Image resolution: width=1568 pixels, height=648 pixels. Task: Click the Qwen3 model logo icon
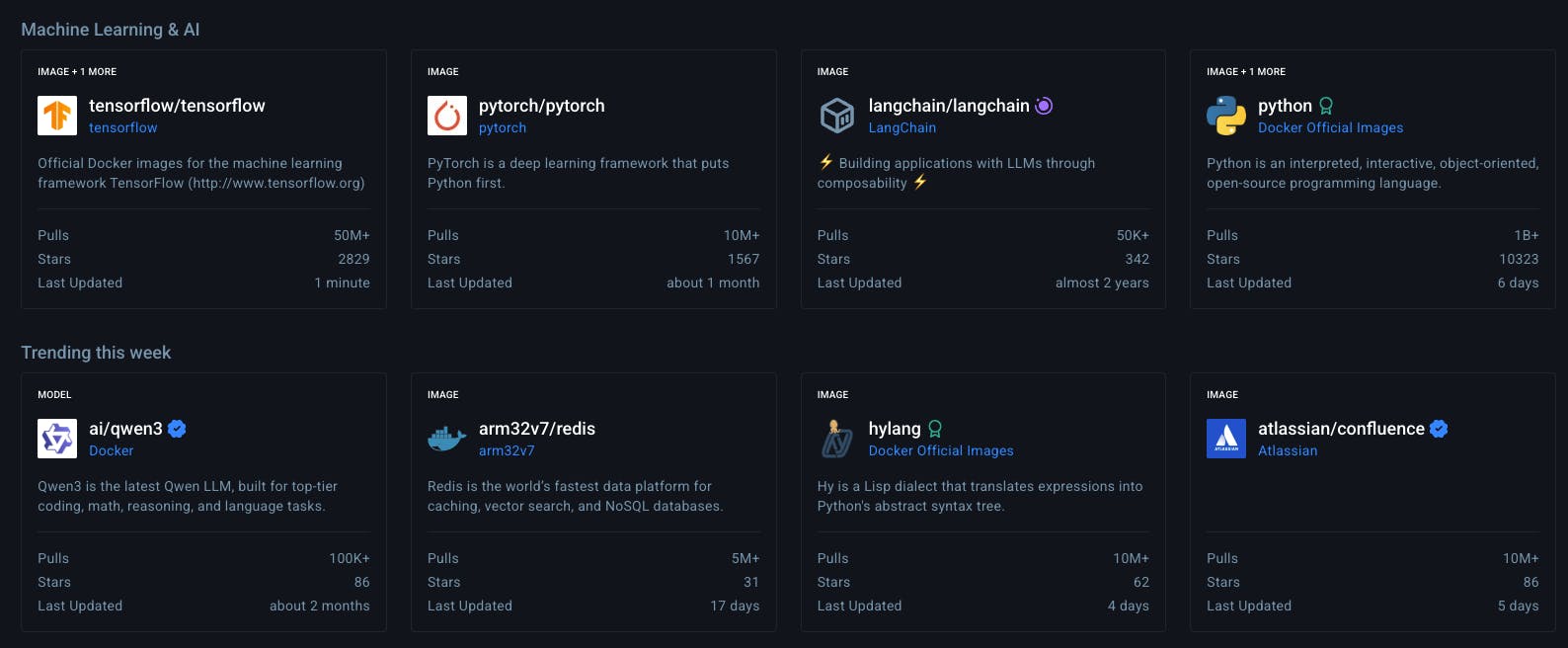57,439
